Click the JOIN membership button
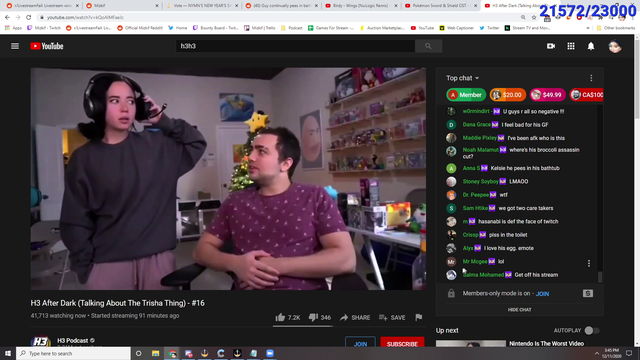The width and height of the screenshot is (640, 360). click(x=360, y=344)
